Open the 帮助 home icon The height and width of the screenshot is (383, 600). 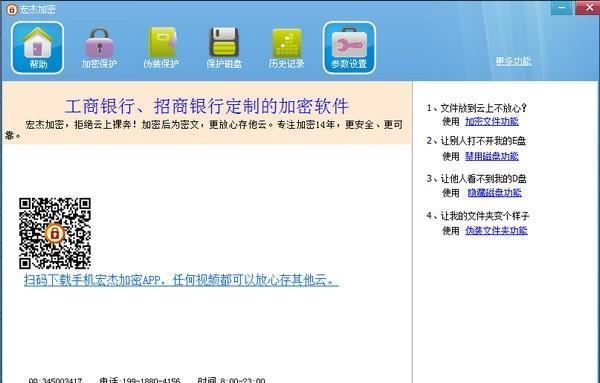pos(38,48)
